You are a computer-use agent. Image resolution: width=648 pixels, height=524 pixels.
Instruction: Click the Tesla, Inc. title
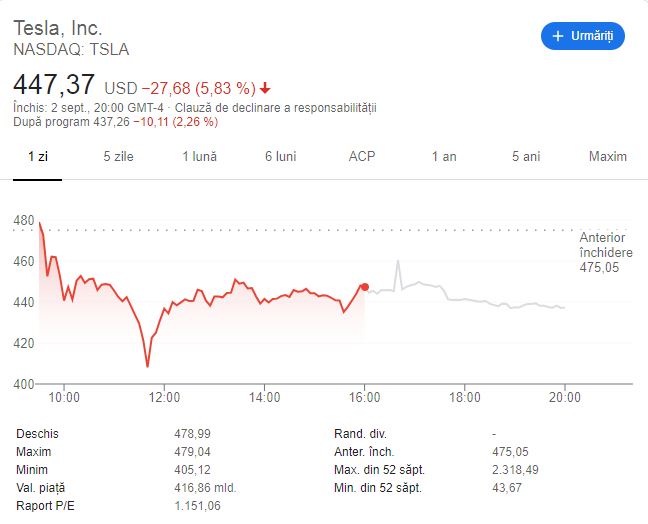(x=58, y=28)
